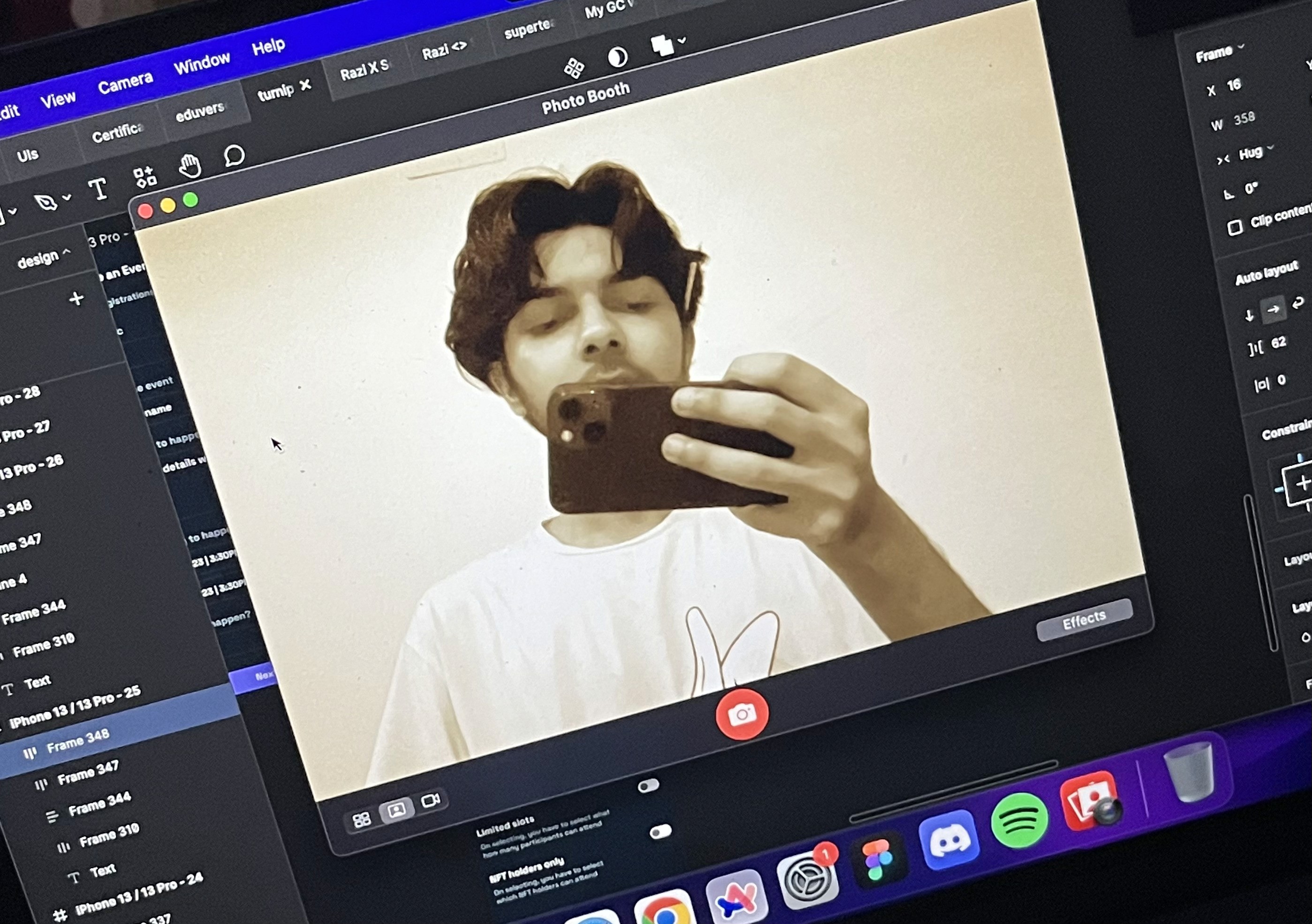Click the Figma component grid icon
Image resolution: width=1312 pixels, height=924 pixels.
pyautogui.click(x=574, y=68)
